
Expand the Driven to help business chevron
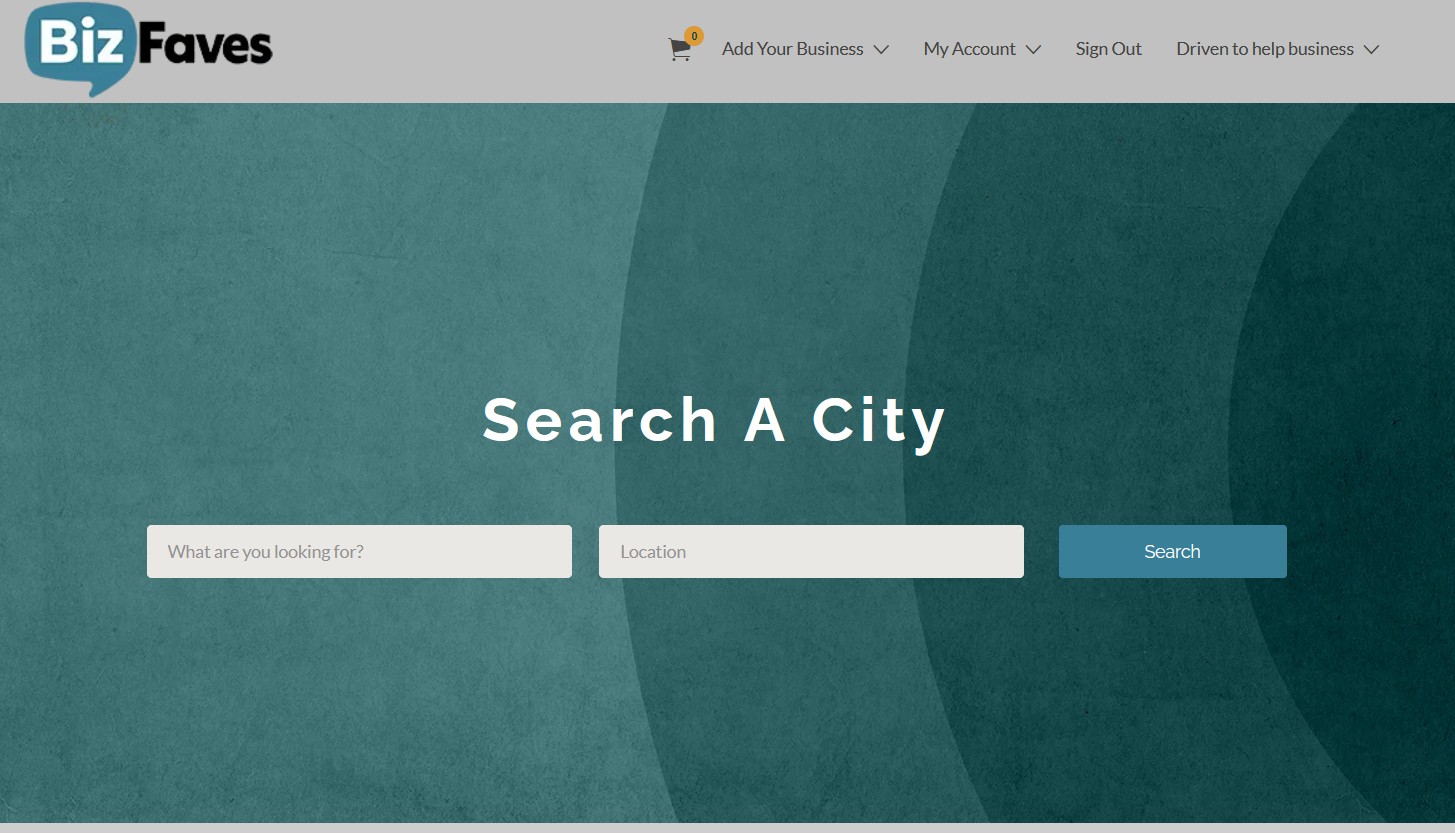click(x=1371, y=50)
